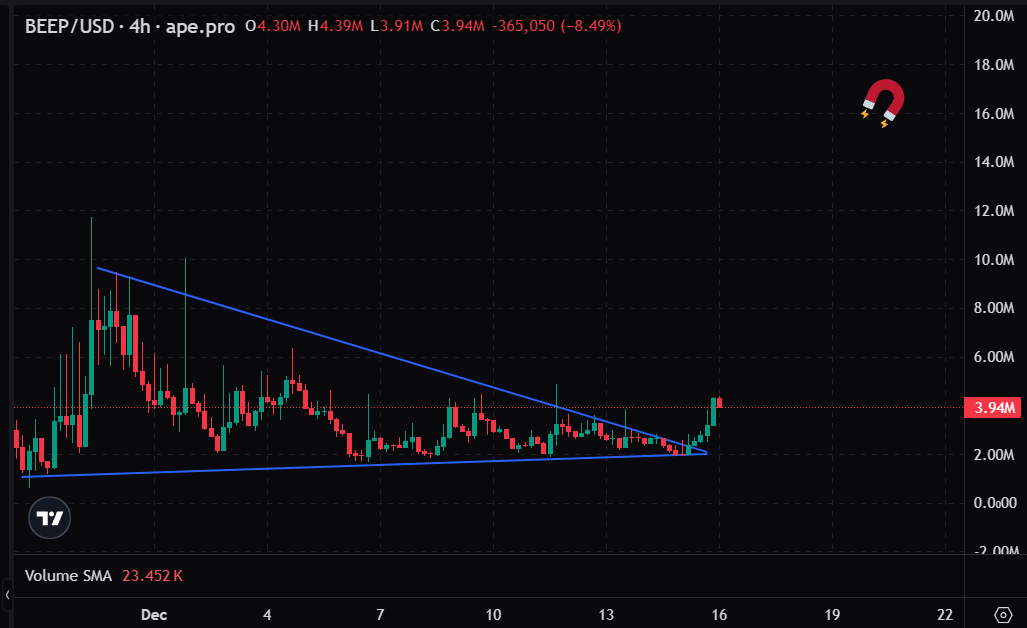Click the 10.0M price axis label
This screenshot has height=628, width=1027.
[x=994, y=260]
